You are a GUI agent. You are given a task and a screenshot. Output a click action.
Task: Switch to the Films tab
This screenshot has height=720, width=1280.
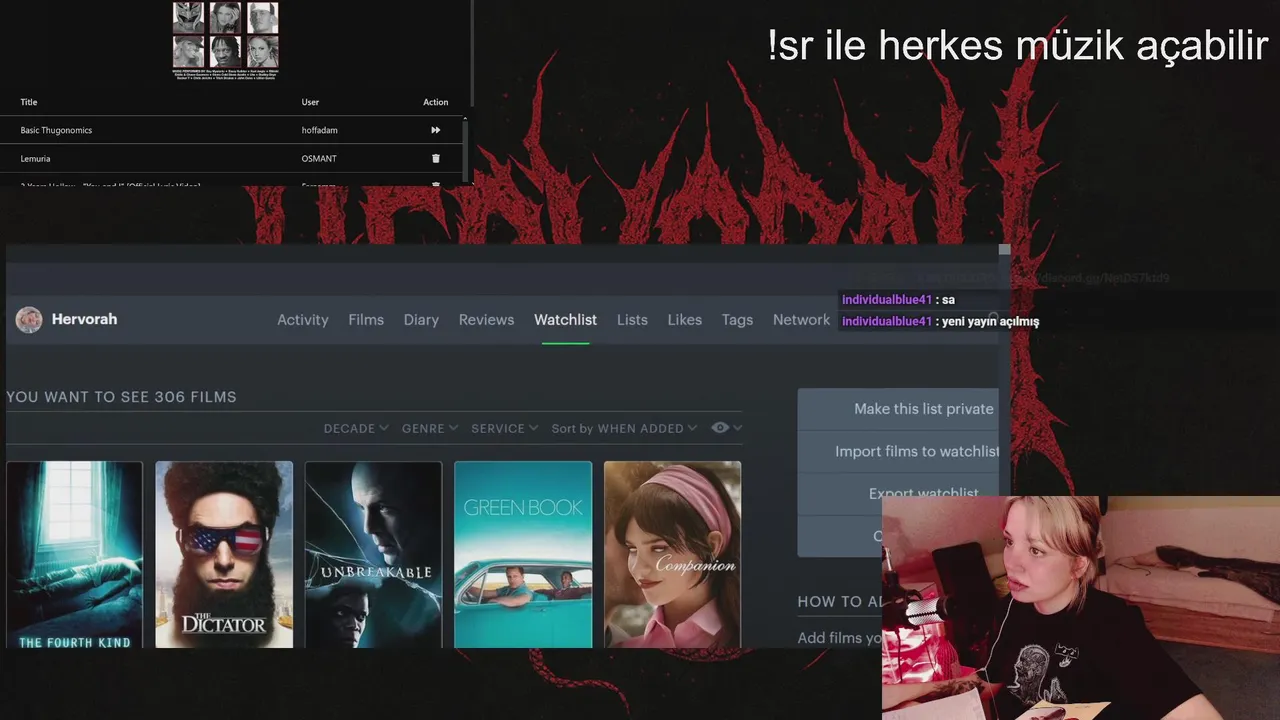(x=366, y=320)
